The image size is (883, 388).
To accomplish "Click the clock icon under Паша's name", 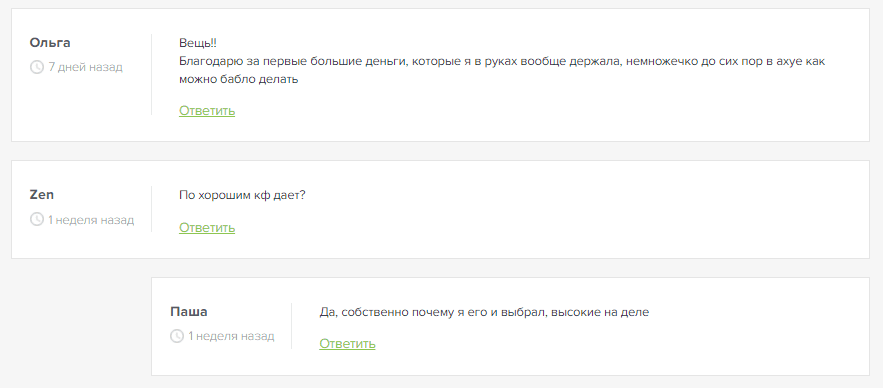I will [177, 336].
